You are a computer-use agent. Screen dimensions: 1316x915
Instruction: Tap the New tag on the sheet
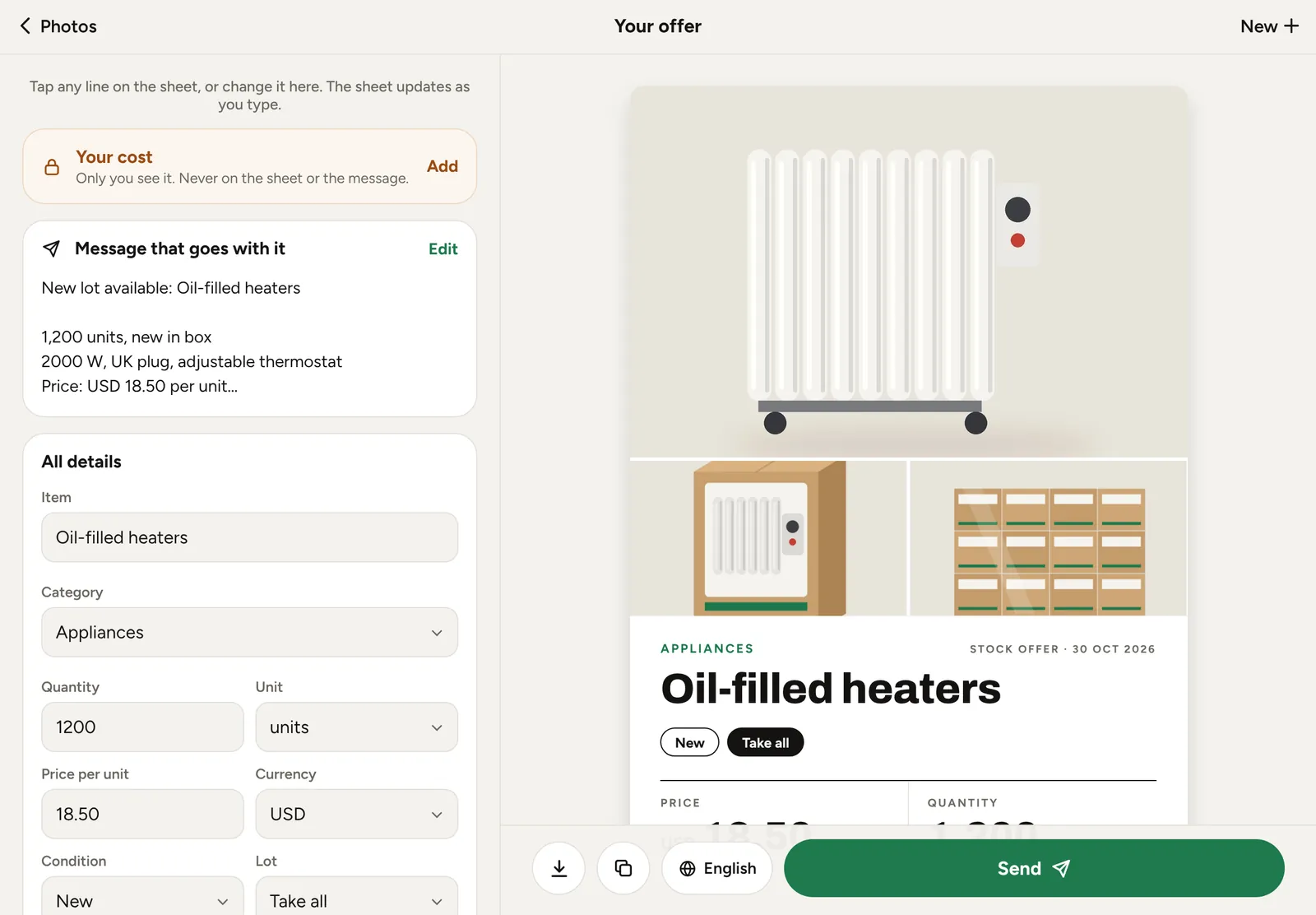click(689, 742)
